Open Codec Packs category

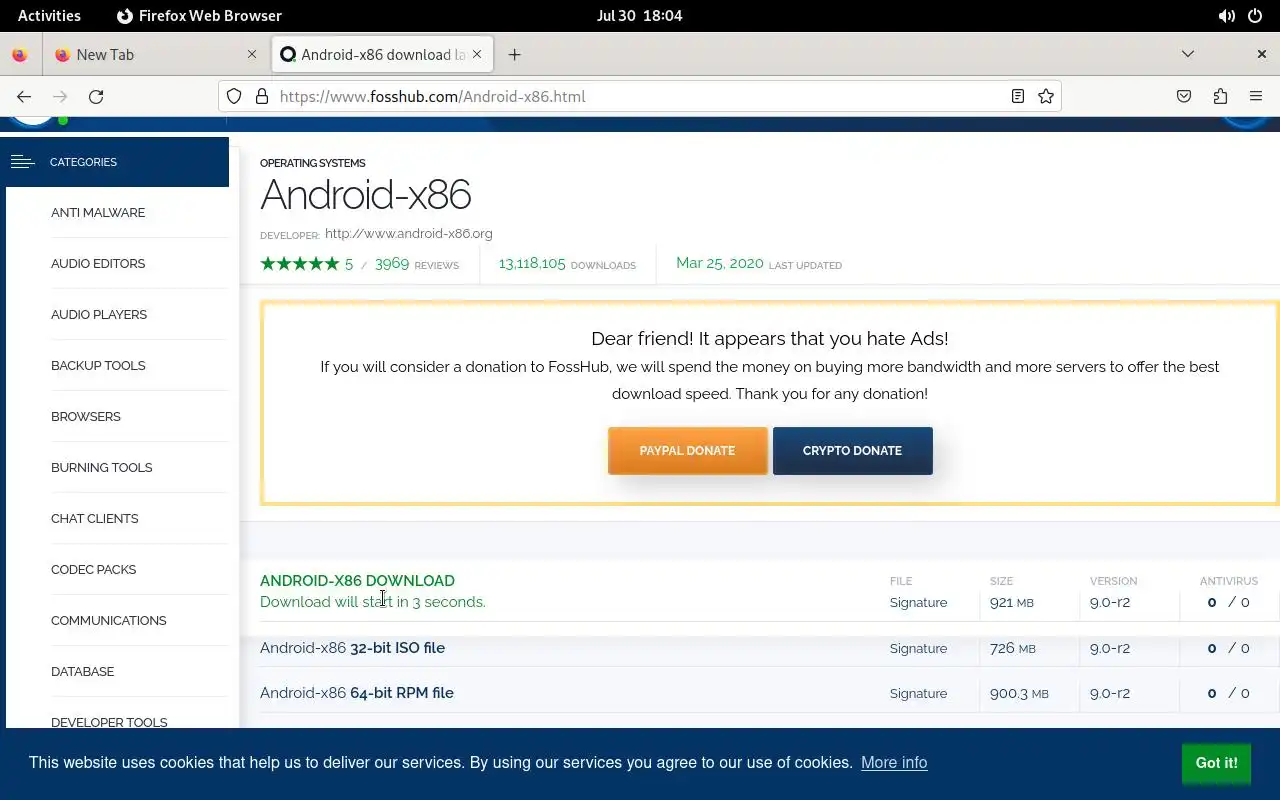(94, 570)
